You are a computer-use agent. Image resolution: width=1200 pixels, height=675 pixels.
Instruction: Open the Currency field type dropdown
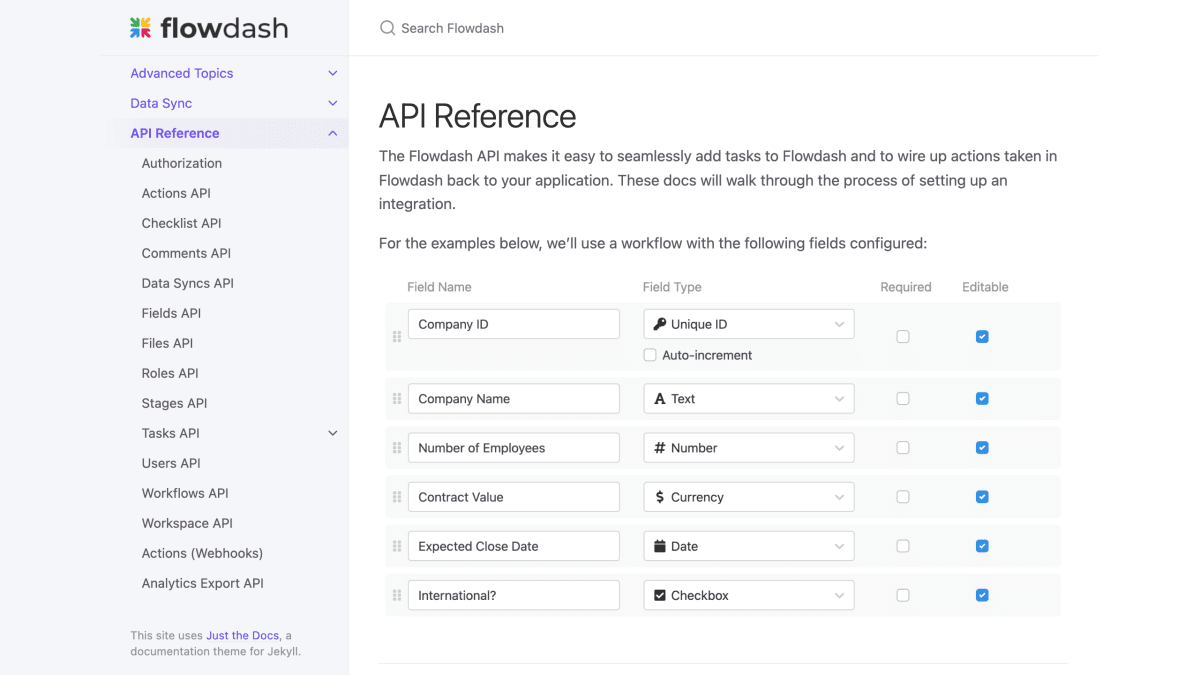(749, 497)
